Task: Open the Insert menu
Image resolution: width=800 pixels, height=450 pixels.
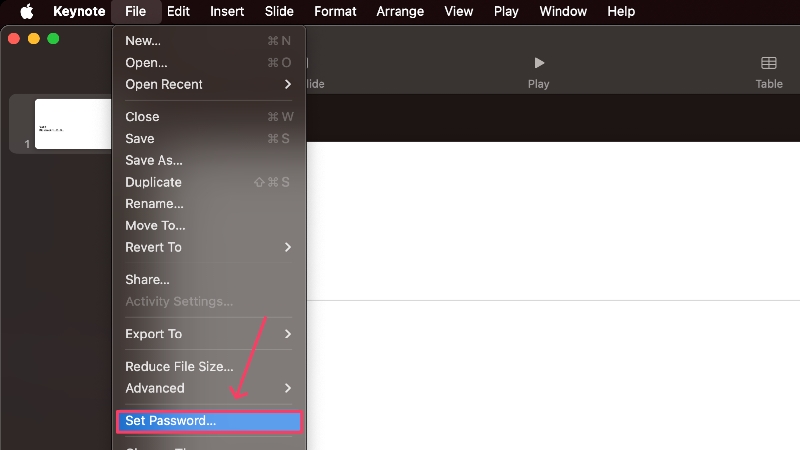Action: 227,11
